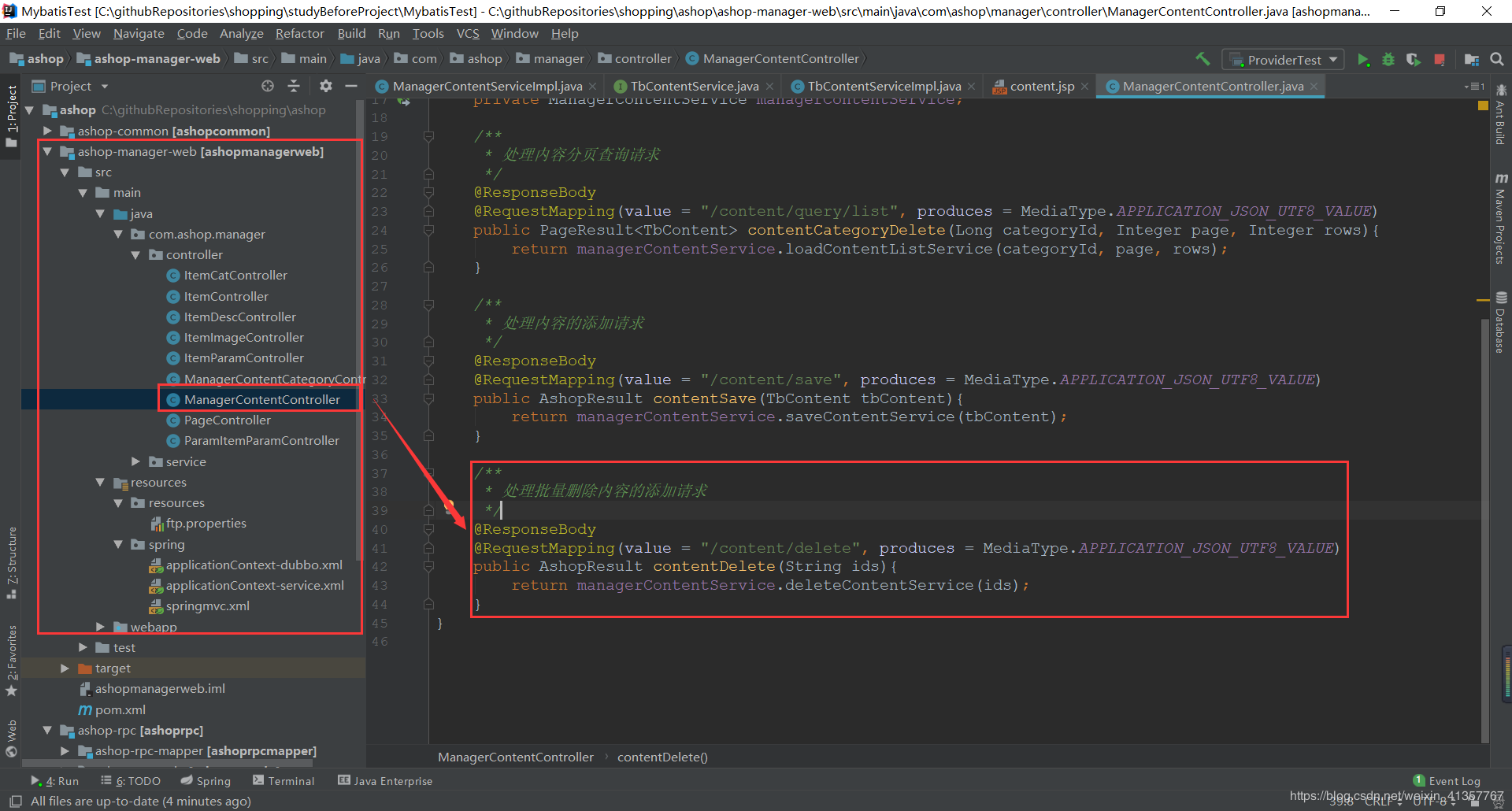This screenshot has height=811, width=1512.
Task: Close the TbContentServiceImpl.java tab
Action: coord(972,87)
